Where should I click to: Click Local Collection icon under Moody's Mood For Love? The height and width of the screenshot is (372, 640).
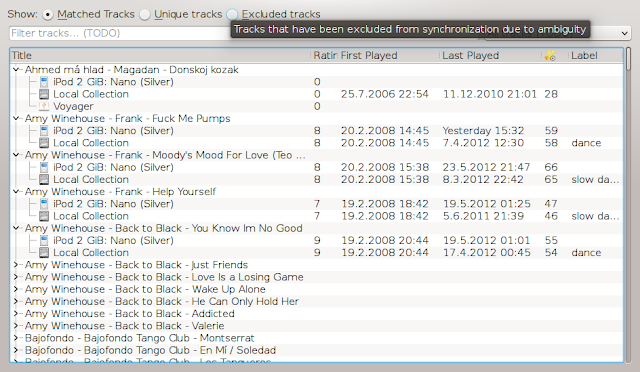coord(44,180)
